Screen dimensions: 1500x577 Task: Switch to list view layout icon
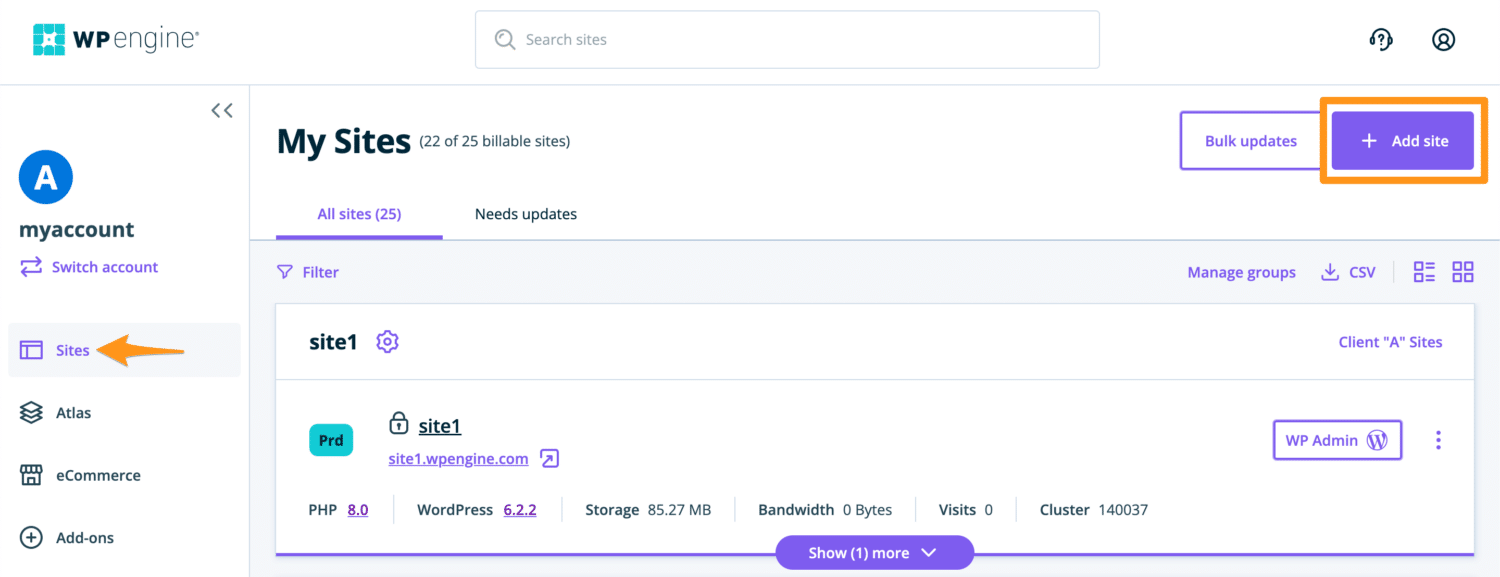click(1424, 272)
